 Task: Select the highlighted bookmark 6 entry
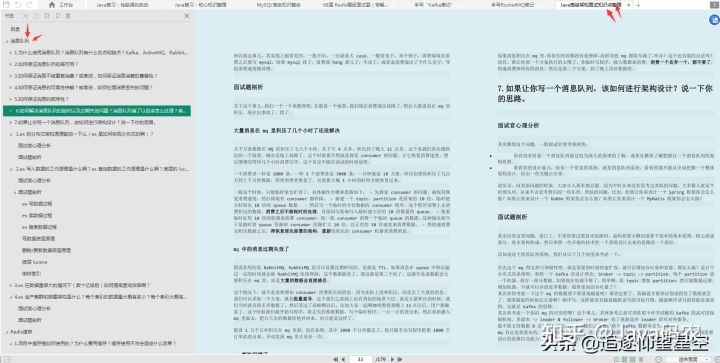click(x=97, y=111)
